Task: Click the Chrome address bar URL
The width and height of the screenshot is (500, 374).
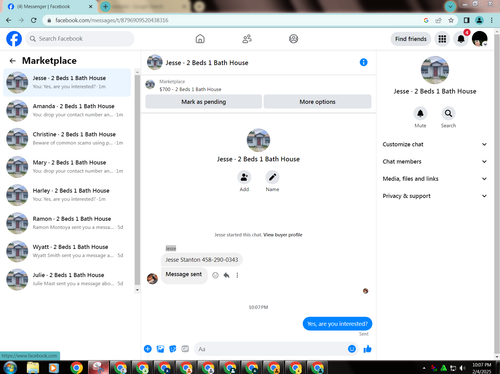Action: tap(112, 20)
